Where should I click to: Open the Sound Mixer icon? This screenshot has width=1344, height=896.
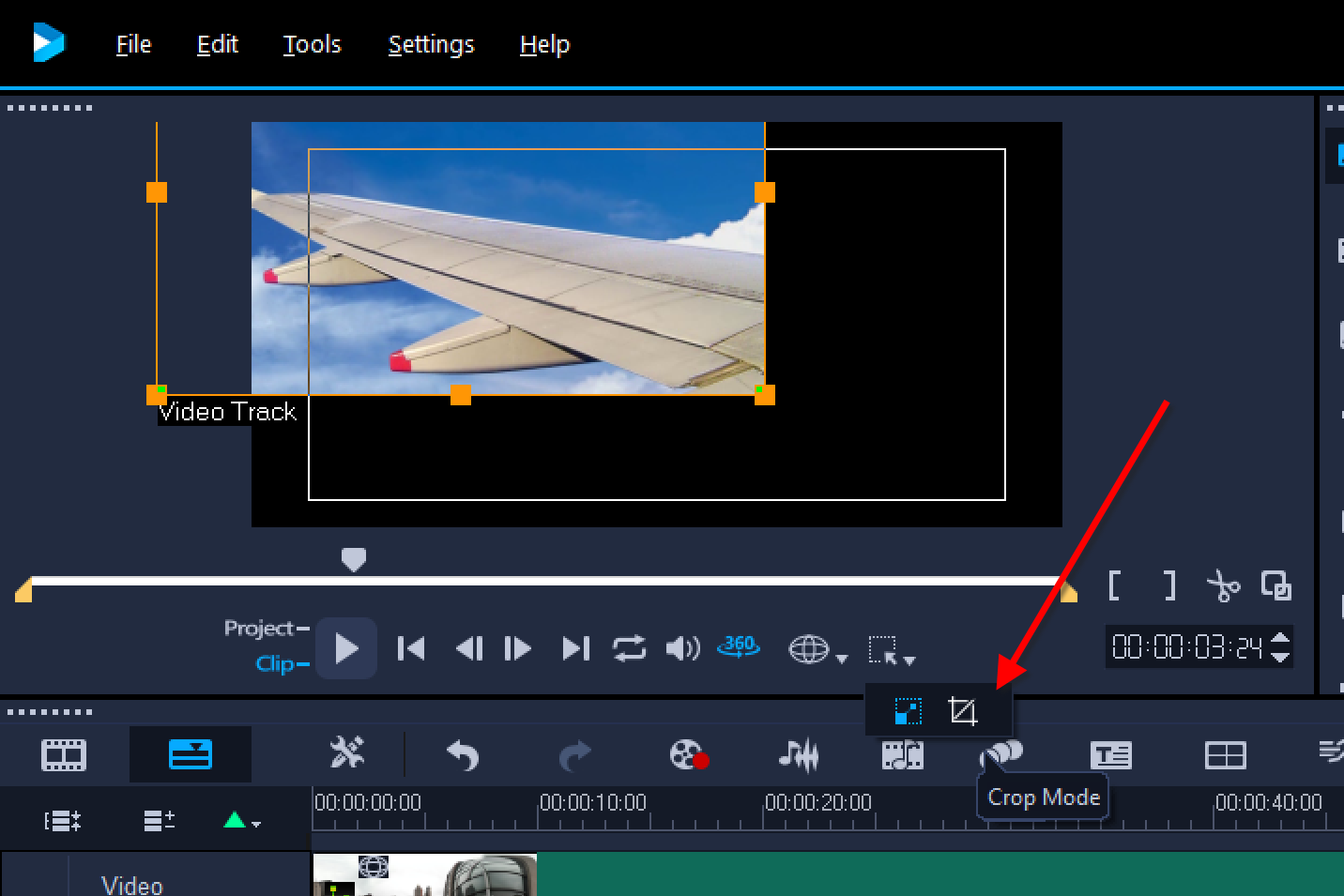pos(799,754)
